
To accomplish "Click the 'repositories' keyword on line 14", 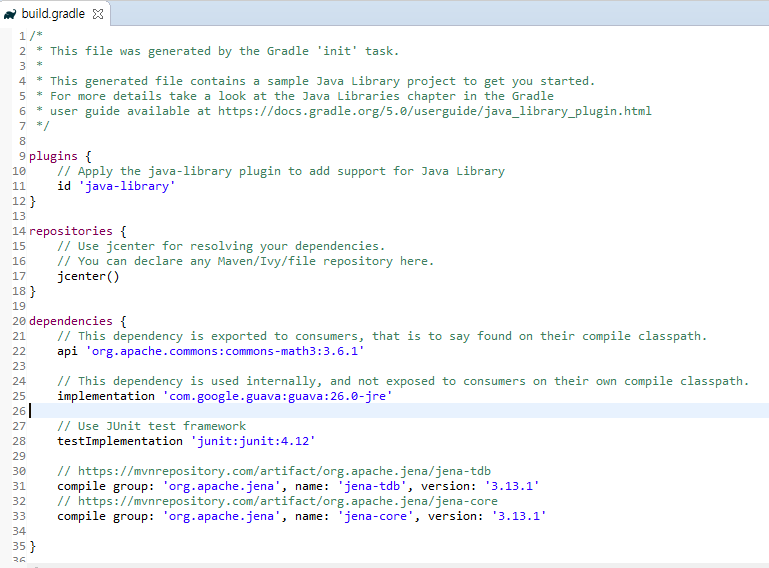I will pos(71,231).
